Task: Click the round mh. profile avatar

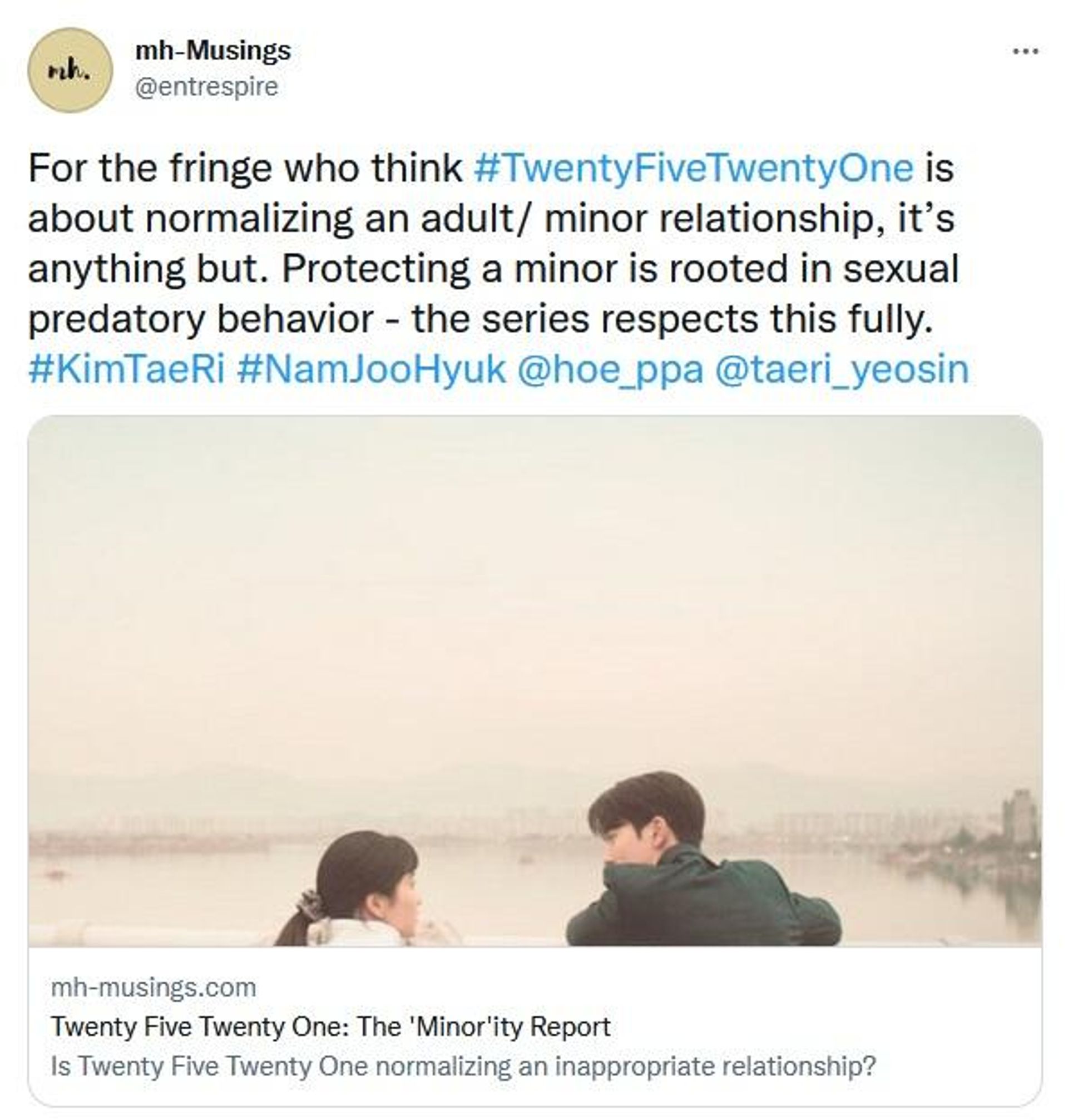Action: pos(70,70)
